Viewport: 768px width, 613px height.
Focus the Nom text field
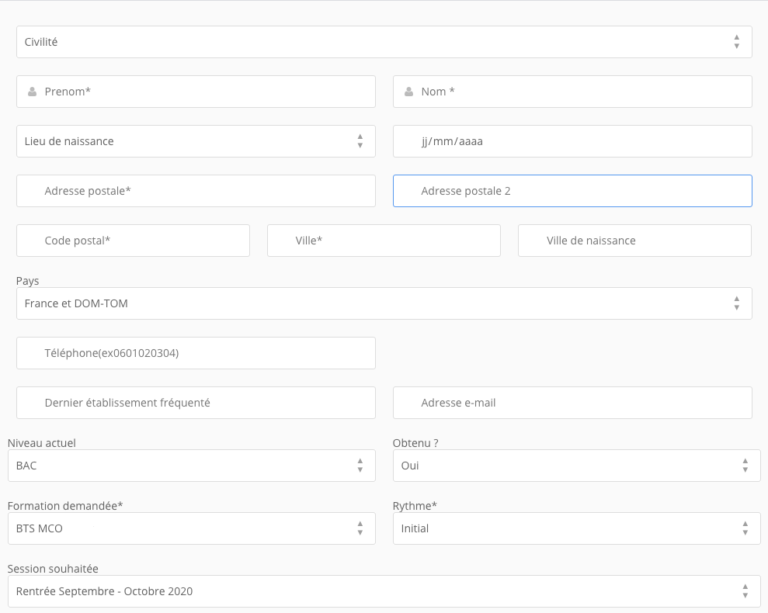click(x=573, y=92)
